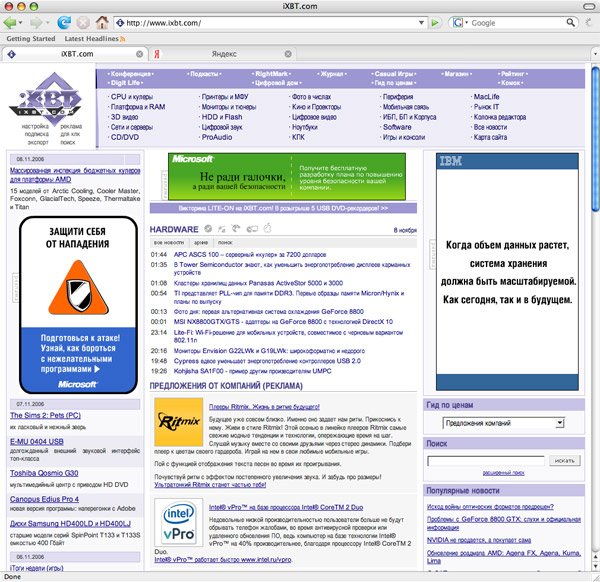Open the Digit Life menu link
The image size is (600, 582).
click(x=125, y=83)
